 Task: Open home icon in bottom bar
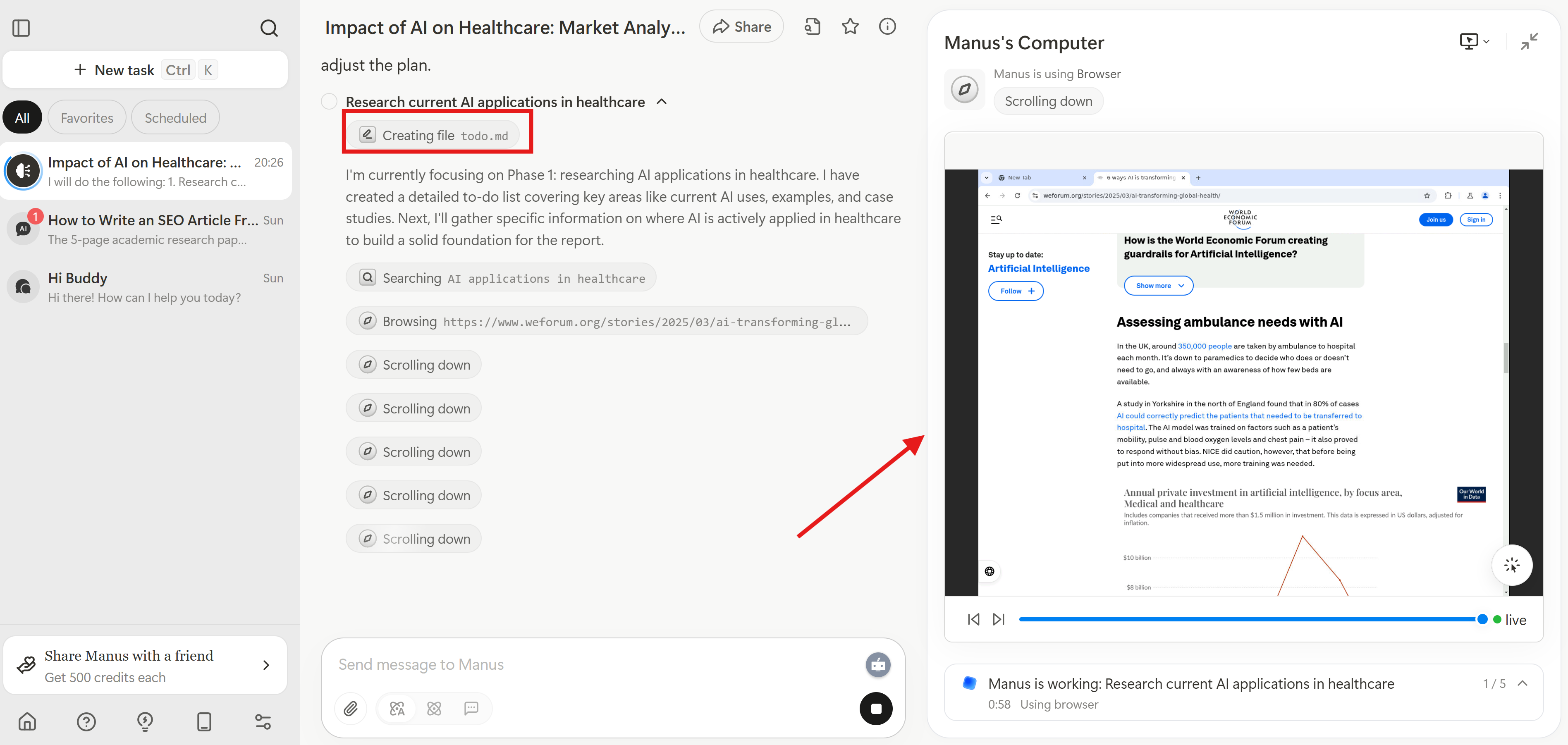tap(27, 722)
